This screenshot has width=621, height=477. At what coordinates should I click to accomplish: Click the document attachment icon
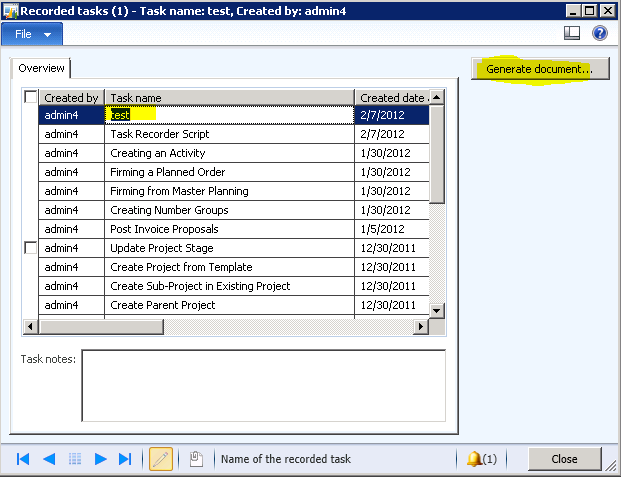(x=196, y=459)
